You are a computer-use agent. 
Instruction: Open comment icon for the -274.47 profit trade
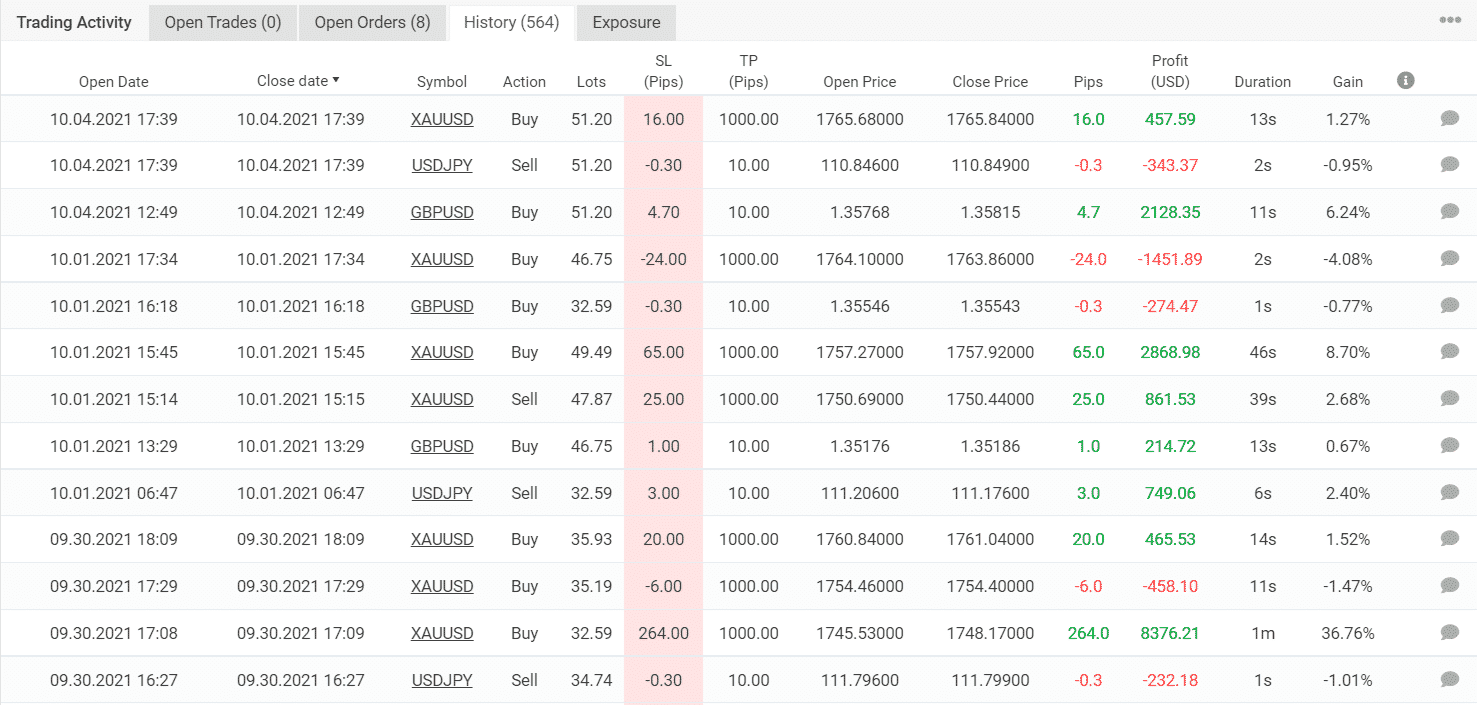coord(1449,306)
